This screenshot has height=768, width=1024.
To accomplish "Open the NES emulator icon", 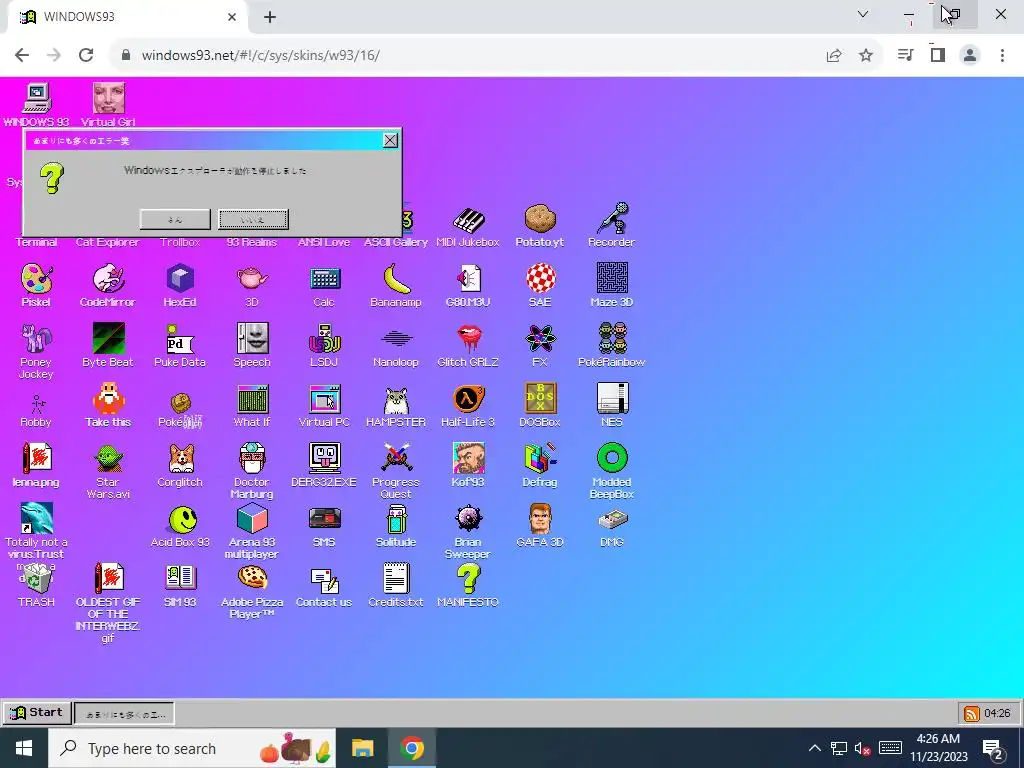I will [x=612, y=399].
